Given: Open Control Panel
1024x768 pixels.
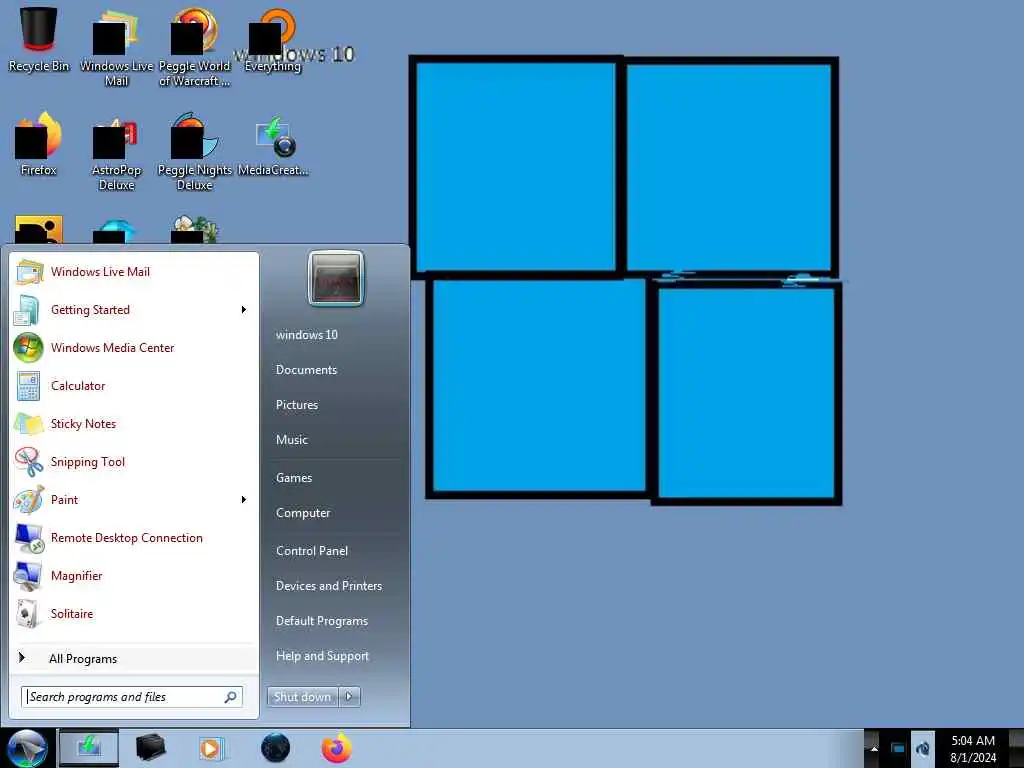Looking at the screenshot, I should pos(312,551).
